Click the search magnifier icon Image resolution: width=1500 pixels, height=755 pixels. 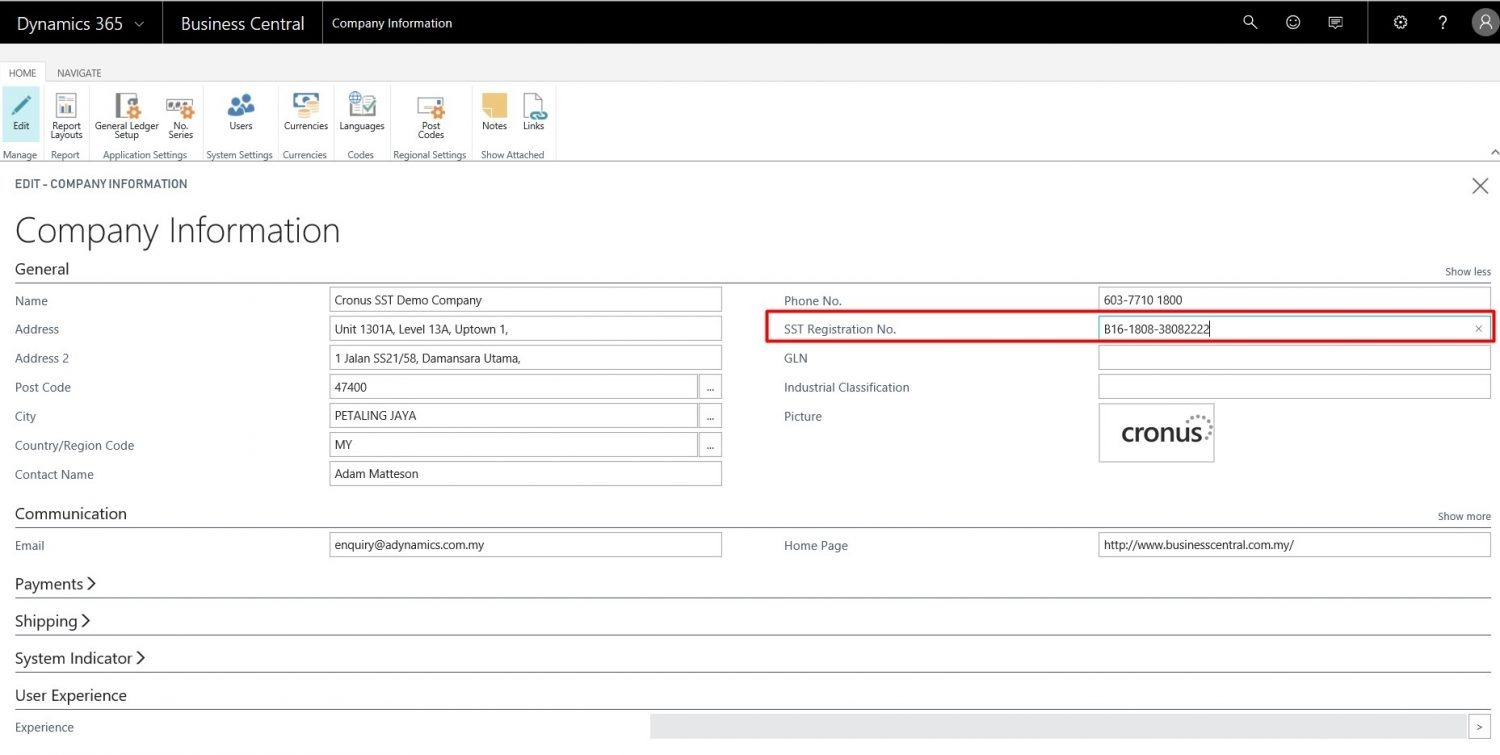point(1250,22)
